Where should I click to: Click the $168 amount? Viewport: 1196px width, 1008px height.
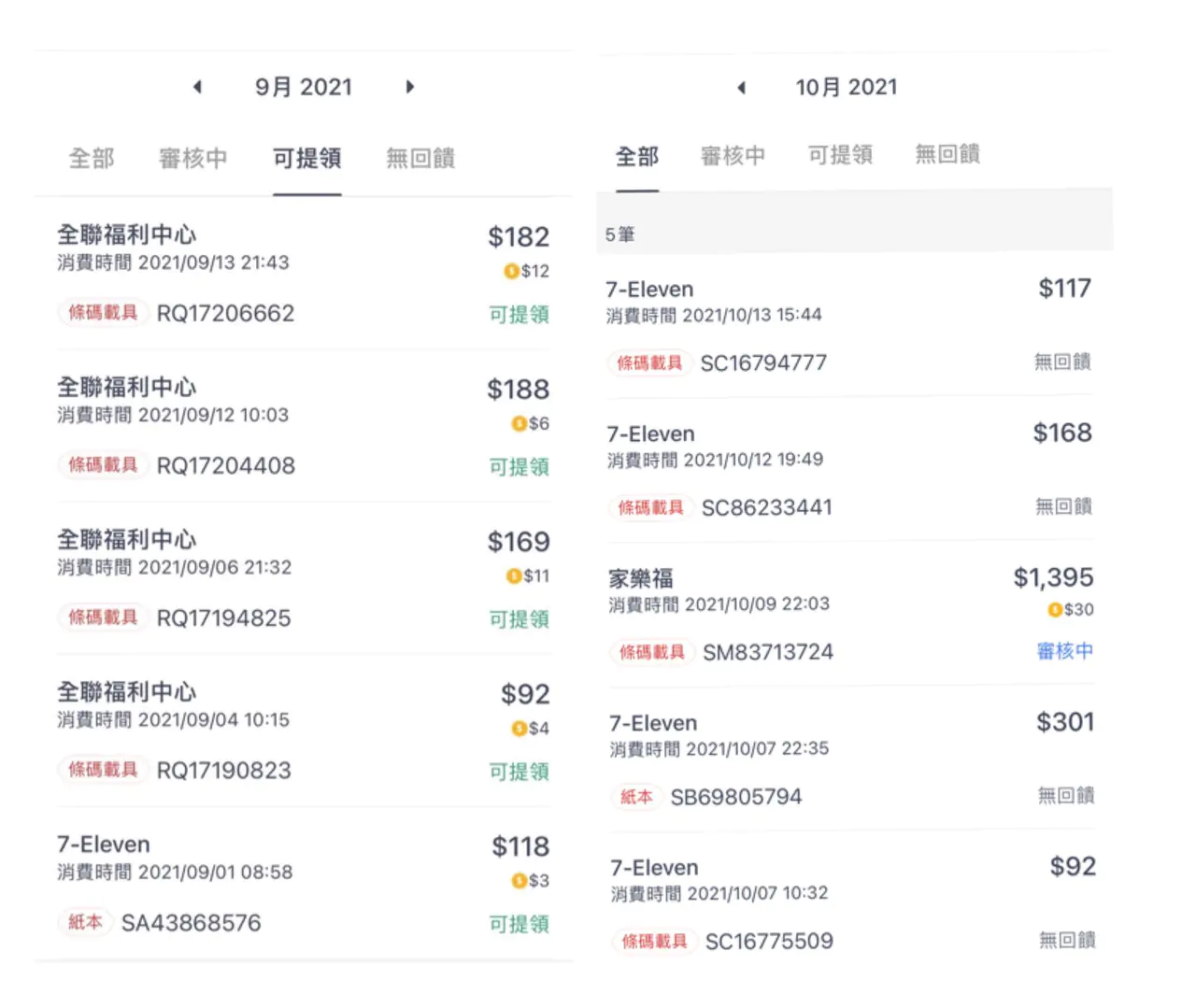(x=1062, y=433)
